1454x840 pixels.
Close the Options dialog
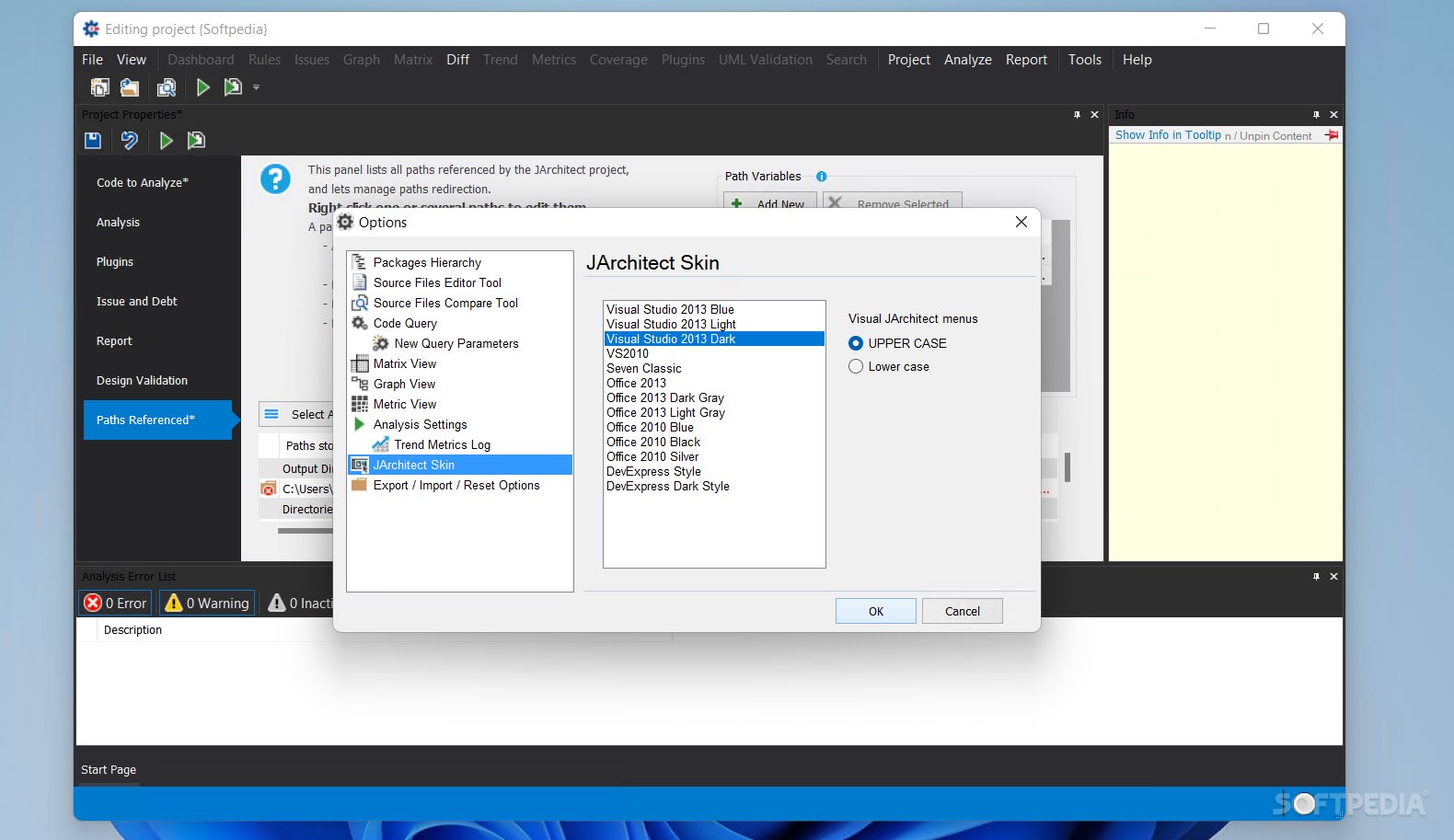pyautogui.click(x=1021, y=222)
